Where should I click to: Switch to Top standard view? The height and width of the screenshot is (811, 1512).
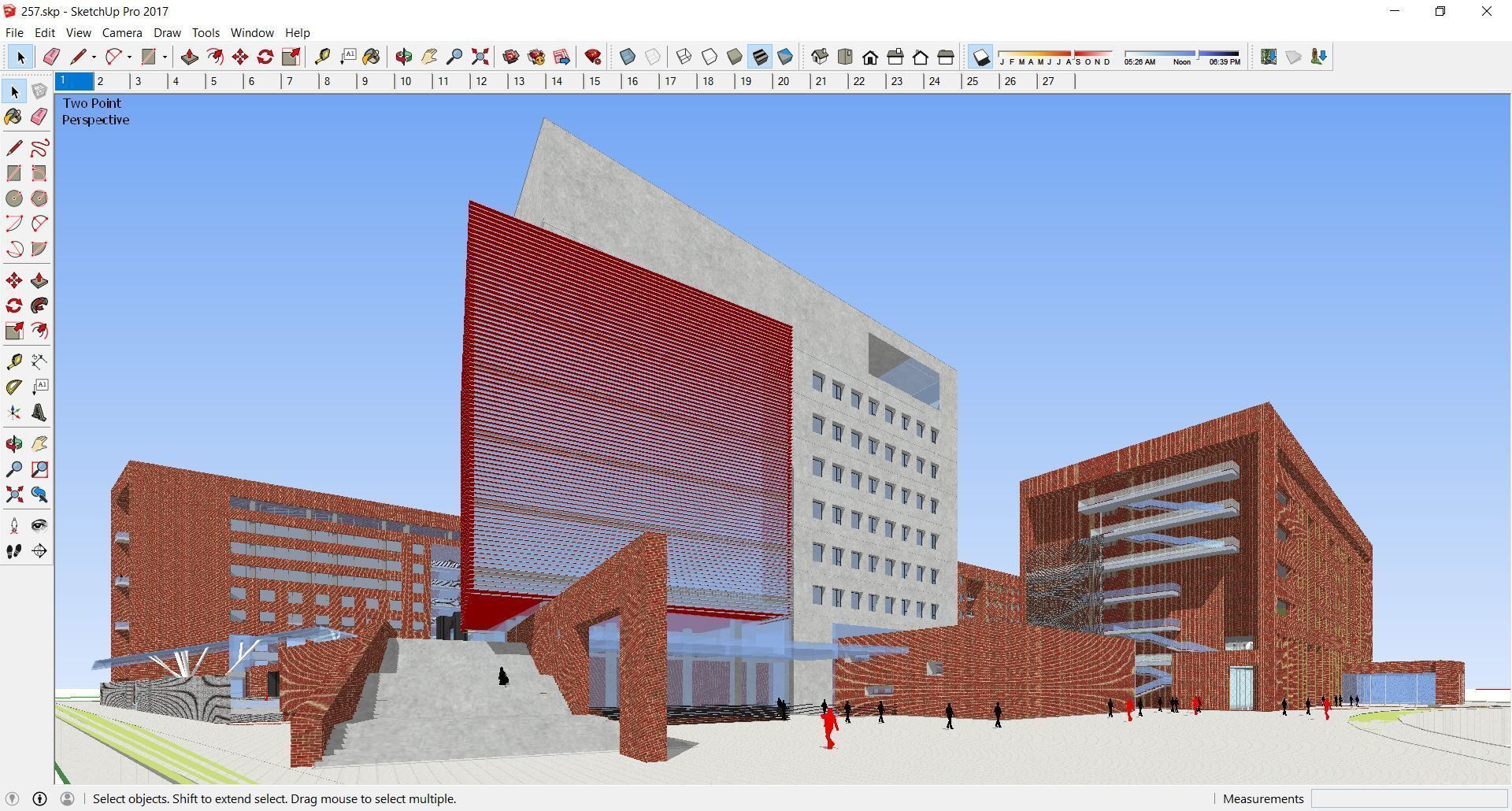coord(845,57)
